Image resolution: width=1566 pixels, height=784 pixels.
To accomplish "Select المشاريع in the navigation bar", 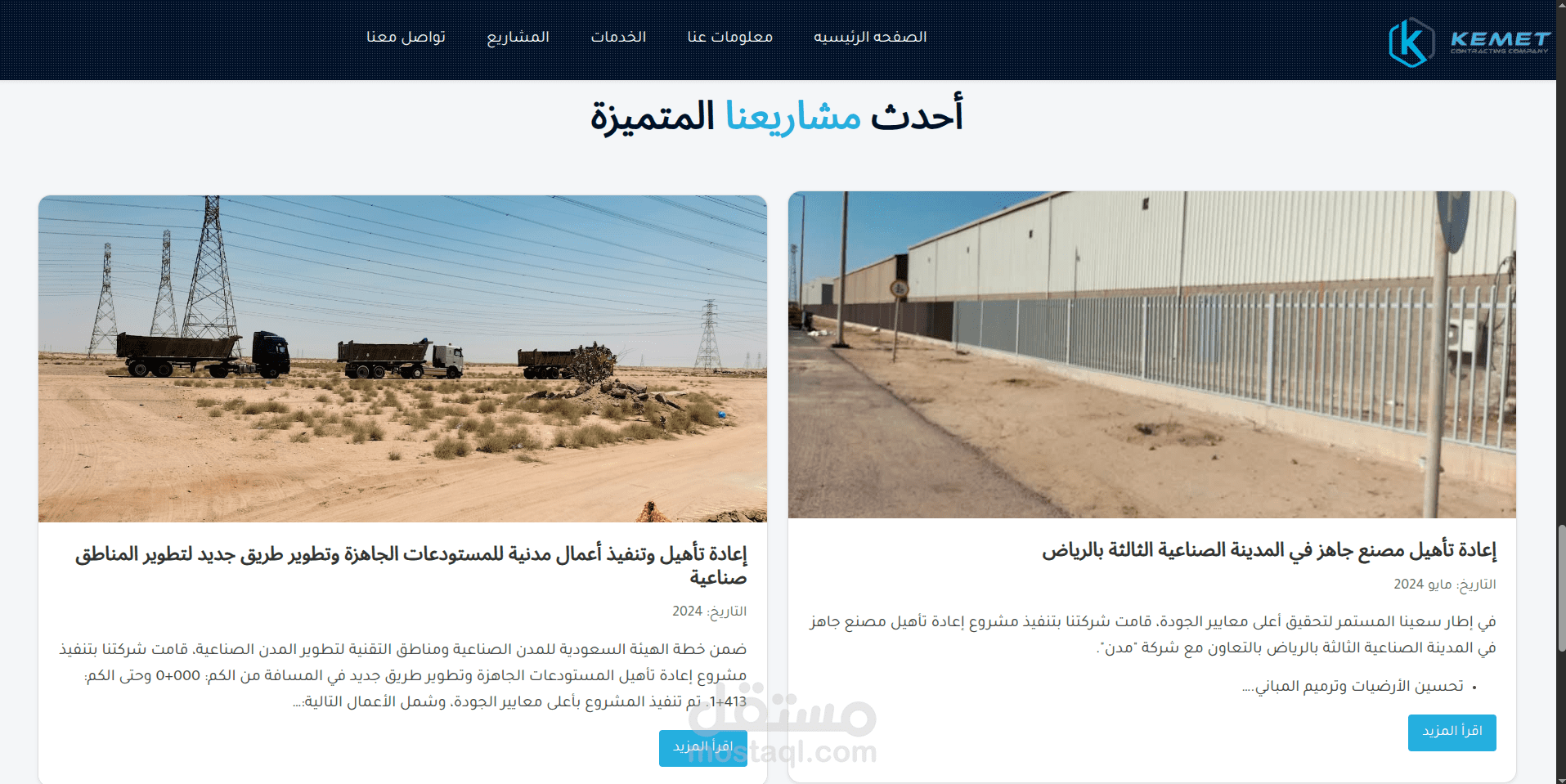I will coord(518,38).
